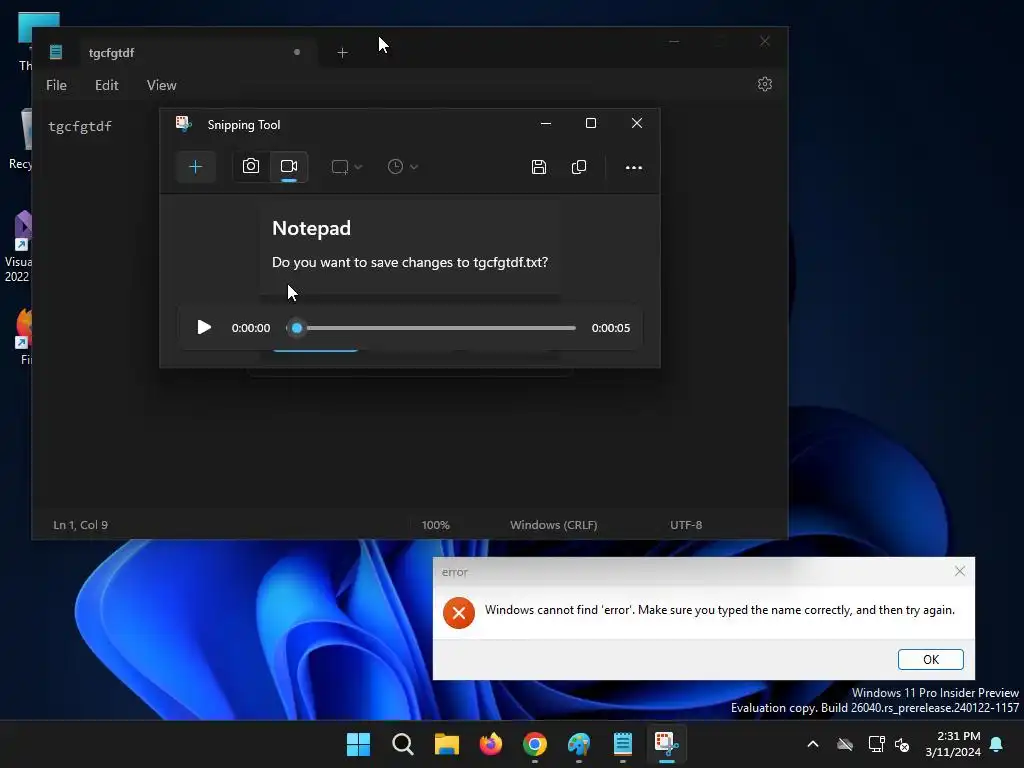The height and width of the screenshot is (768, 1024).
Task: Click the Ln 1, Col 9 status entry
Action: (80, 525)
